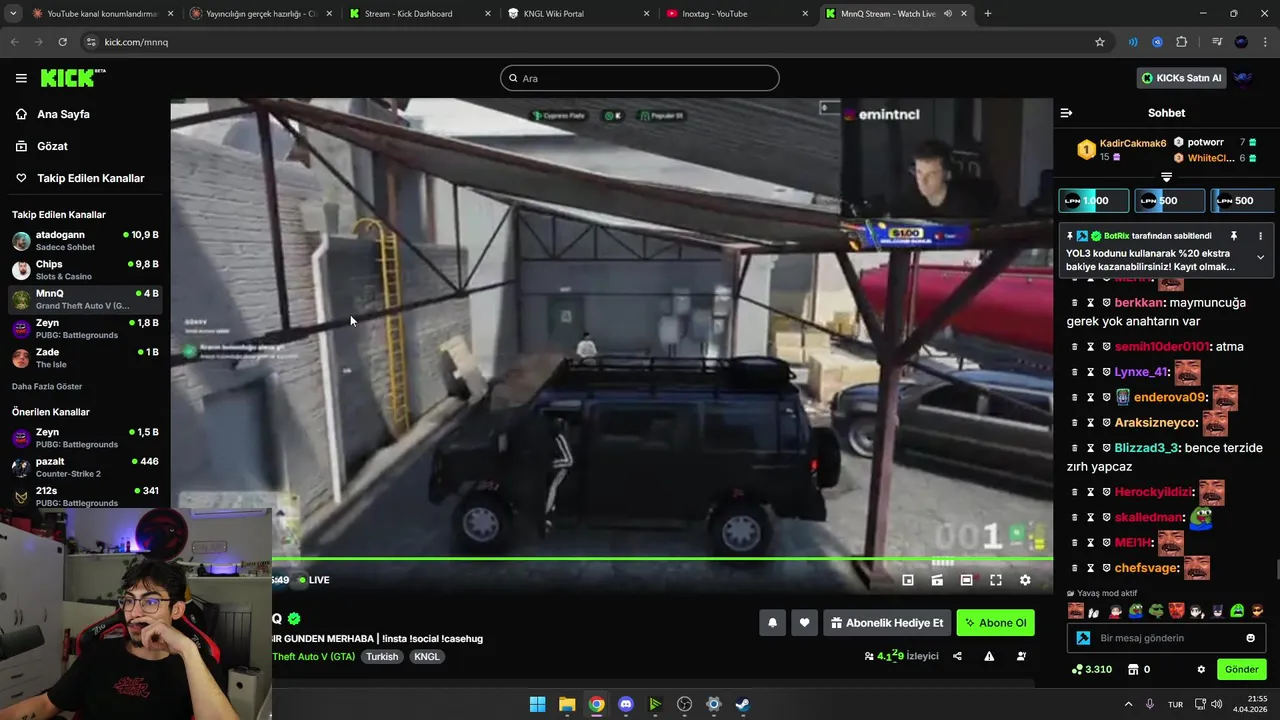Jump to LIVE in player
This screenshot has height=720, width=1280.
pyautogui.click(x=314, y=580)
